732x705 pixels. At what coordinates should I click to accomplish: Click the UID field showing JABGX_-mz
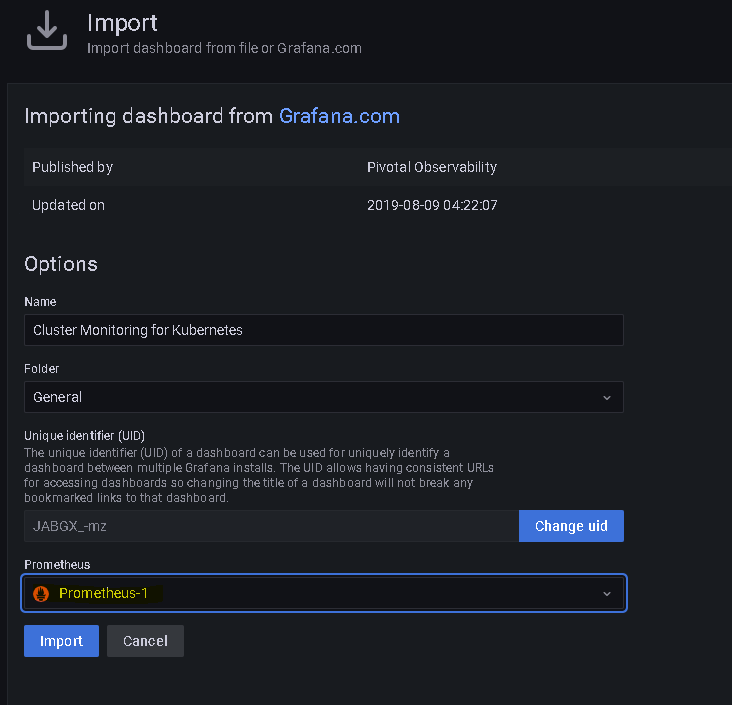pos(271,526)
